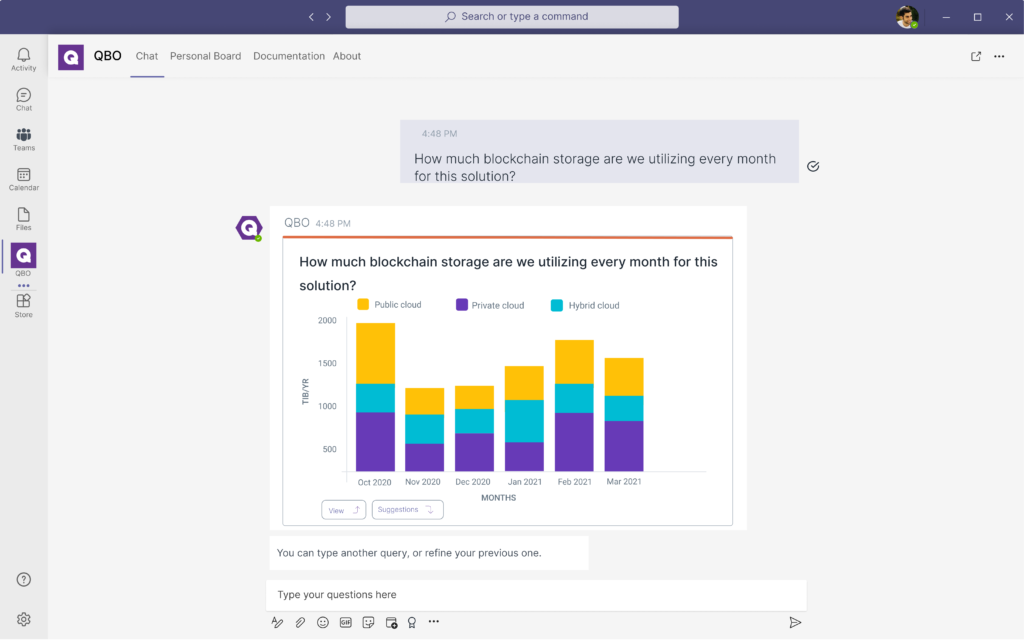
Task: Expand the View option below chart
Action: point(343,510)
